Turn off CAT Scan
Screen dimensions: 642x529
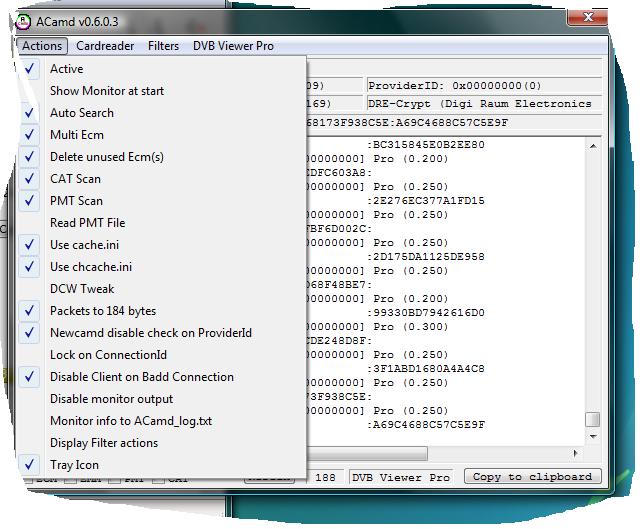pos(76,179)
